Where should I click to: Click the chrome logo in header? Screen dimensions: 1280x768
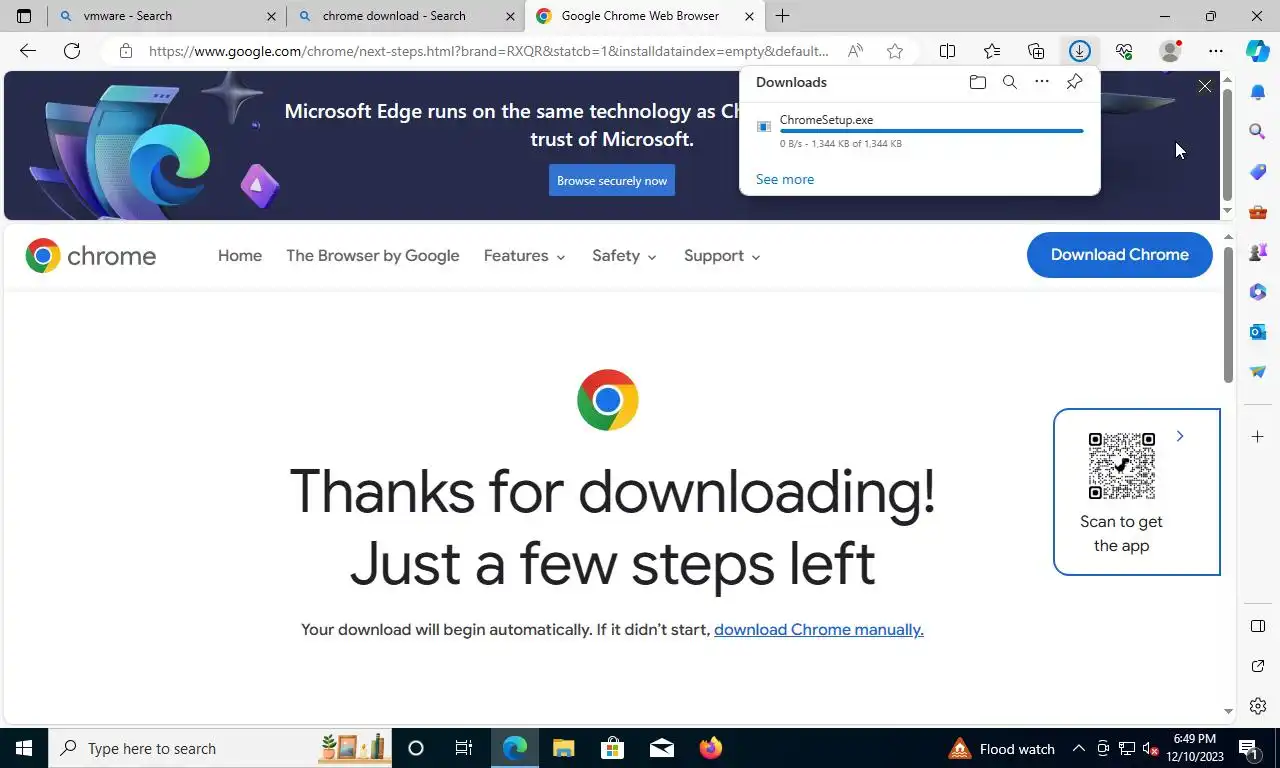[x=91, y=255]
